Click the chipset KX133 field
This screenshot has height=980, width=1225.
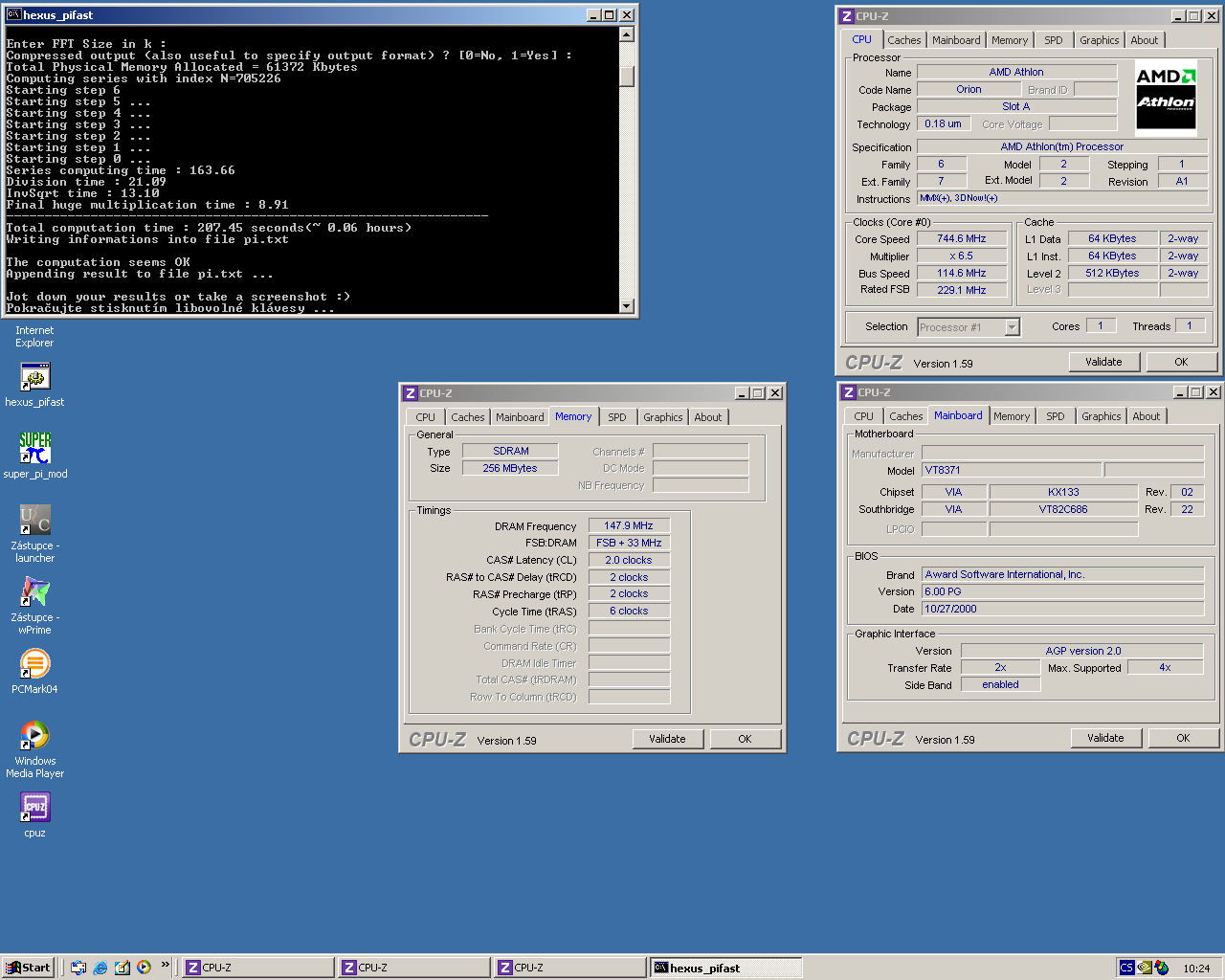[1063, 492]
